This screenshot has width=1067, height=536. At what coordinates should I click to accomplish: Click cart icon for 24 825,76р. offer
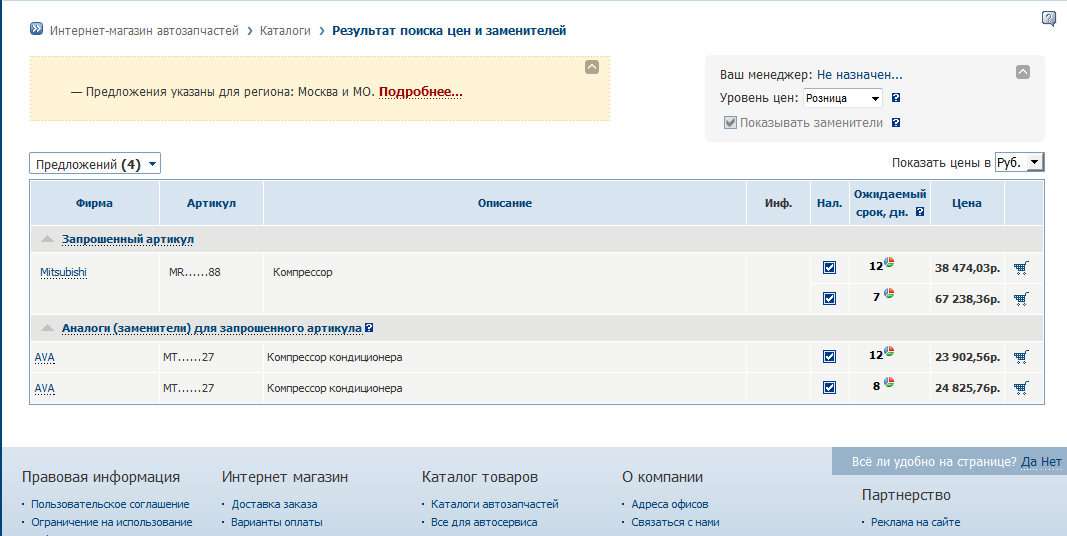click(x=1020, y=388)
